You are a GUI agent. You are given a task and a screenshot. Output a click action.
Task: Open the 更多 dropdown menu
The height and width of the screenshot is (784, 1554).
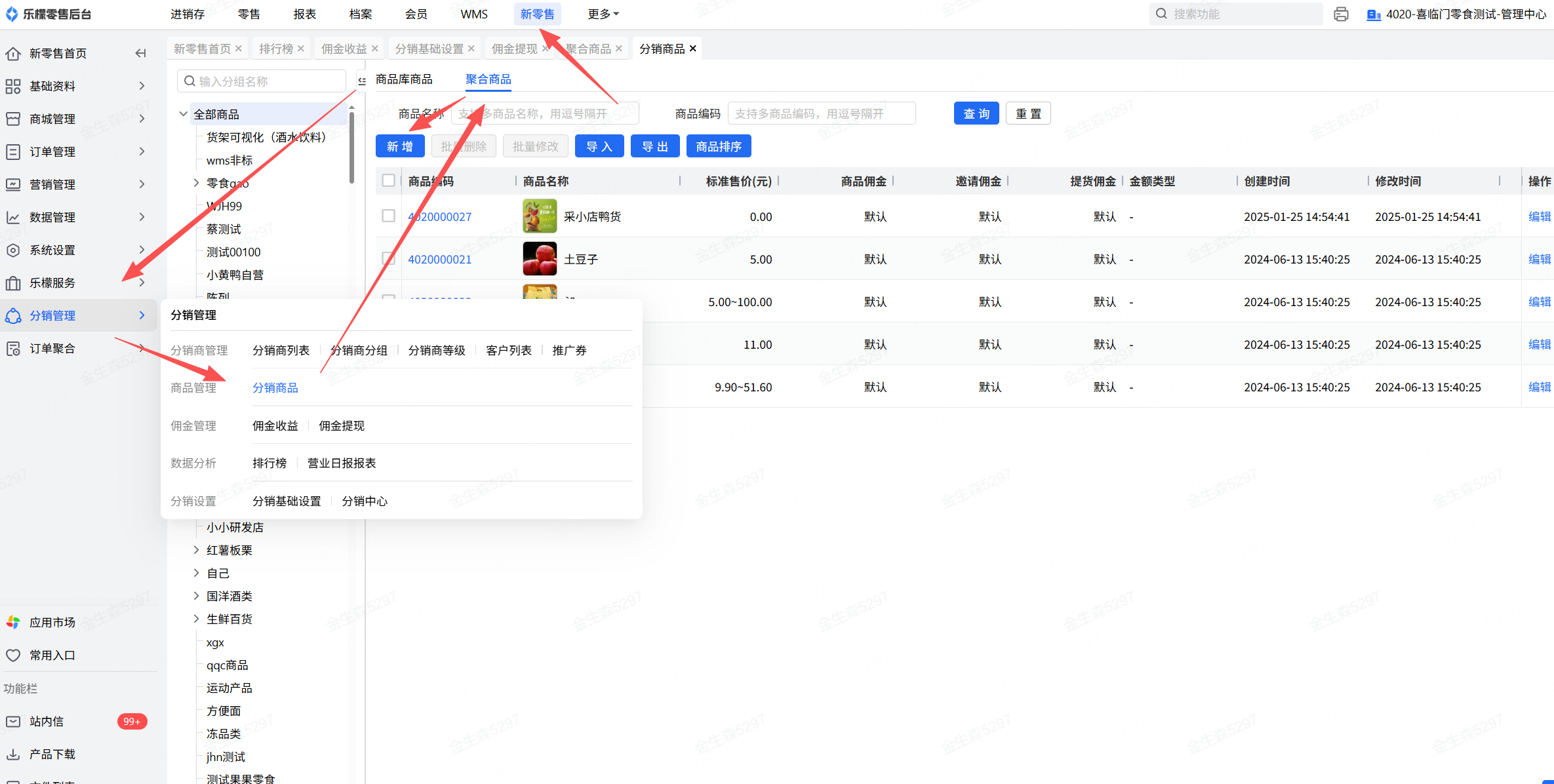(603, 14)
